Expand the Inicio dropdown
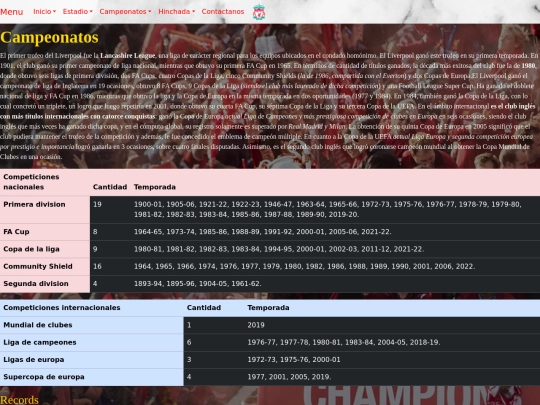540x405 pixels. pos(44,11)
